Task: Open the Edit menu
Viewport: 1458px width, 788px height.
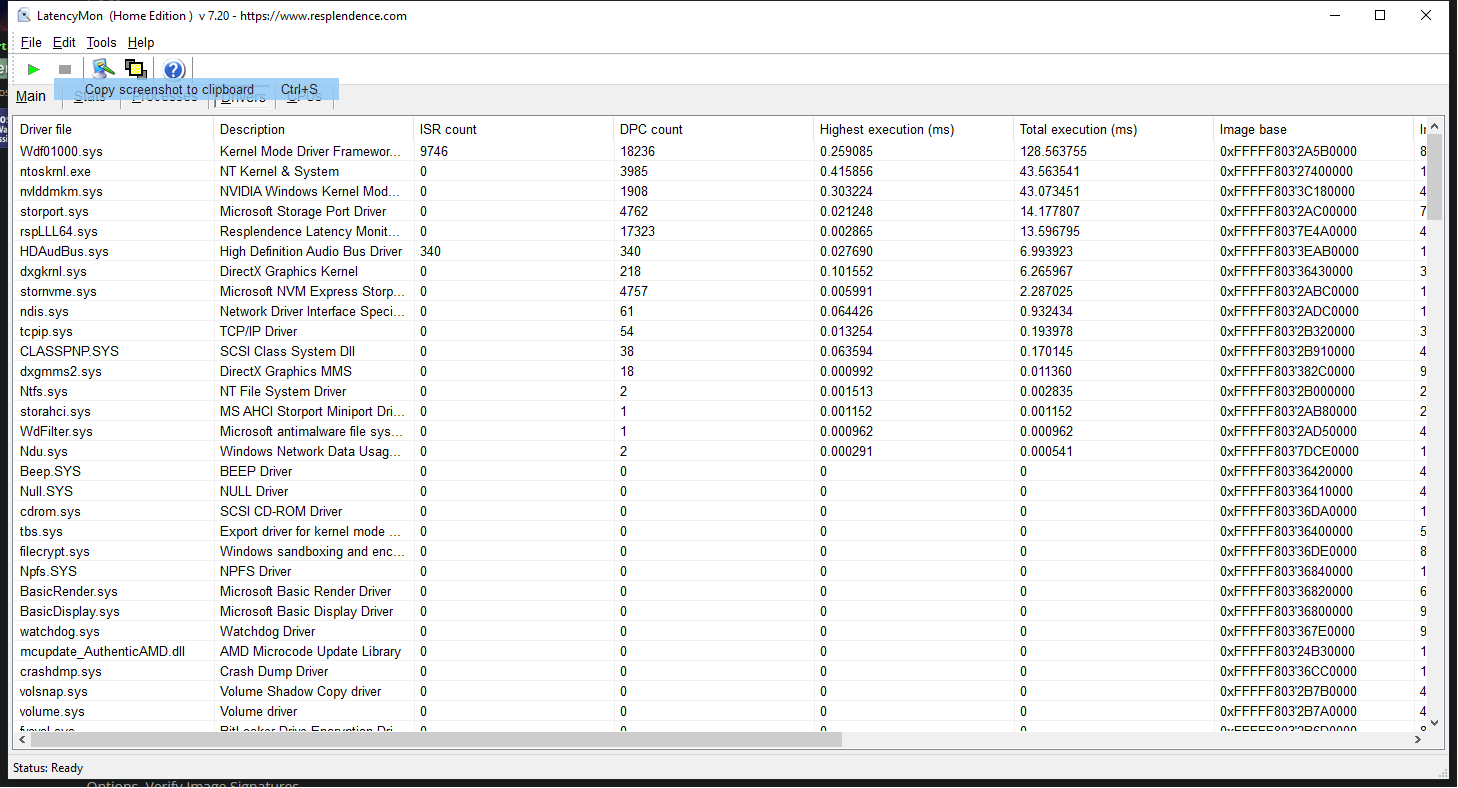Action: (64, 42)
